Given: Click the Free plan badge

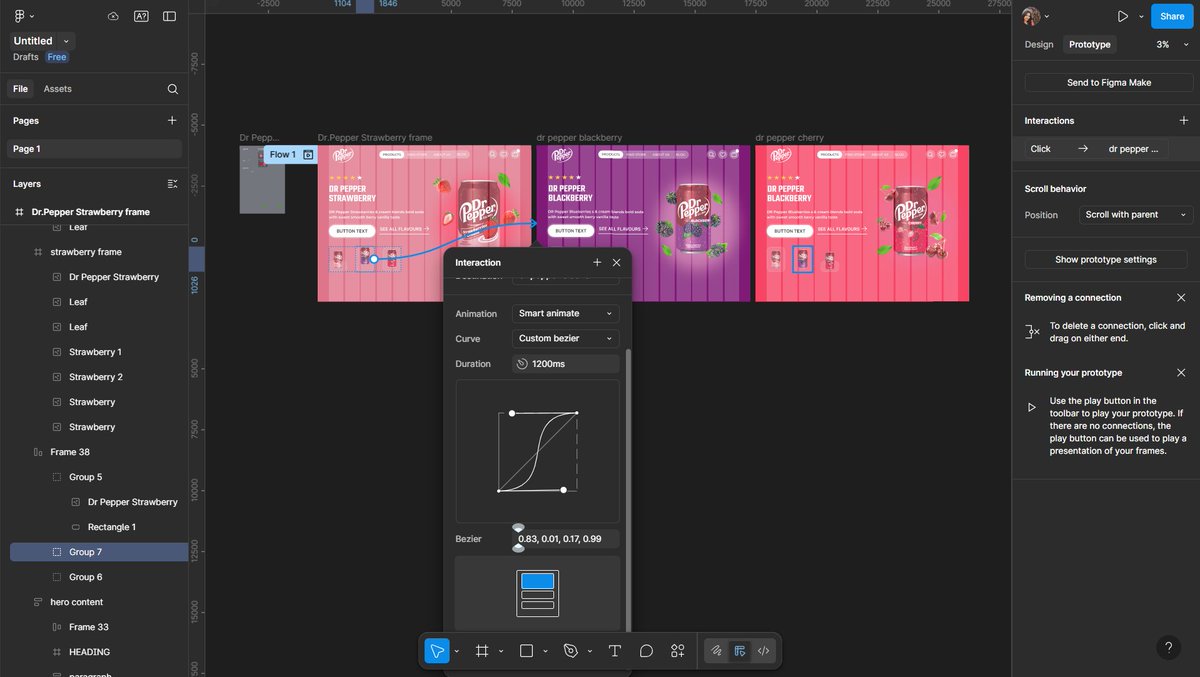Looking at the screenshot, I should [57, 57].
